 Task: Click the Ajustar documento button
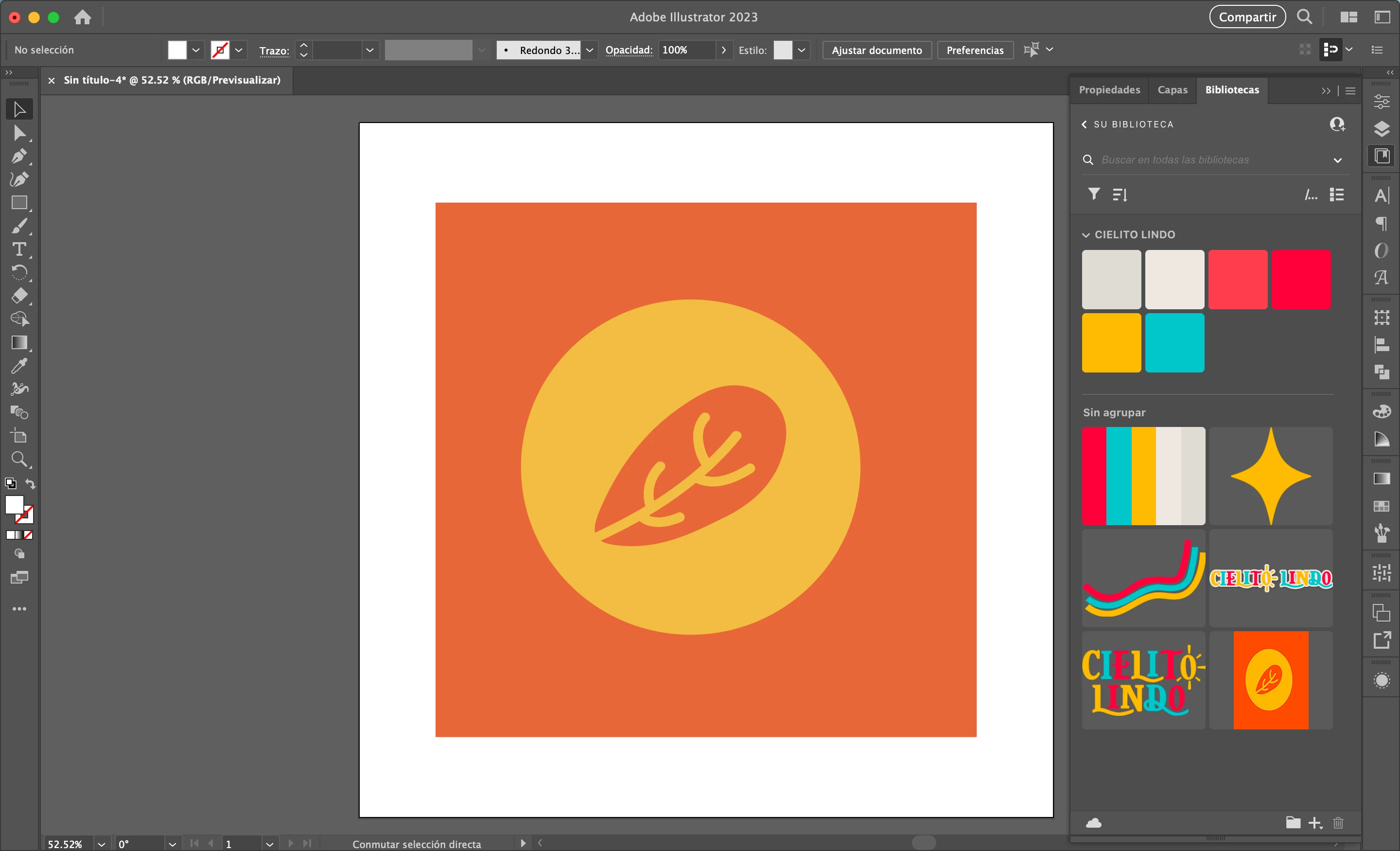tap(876, 50)
